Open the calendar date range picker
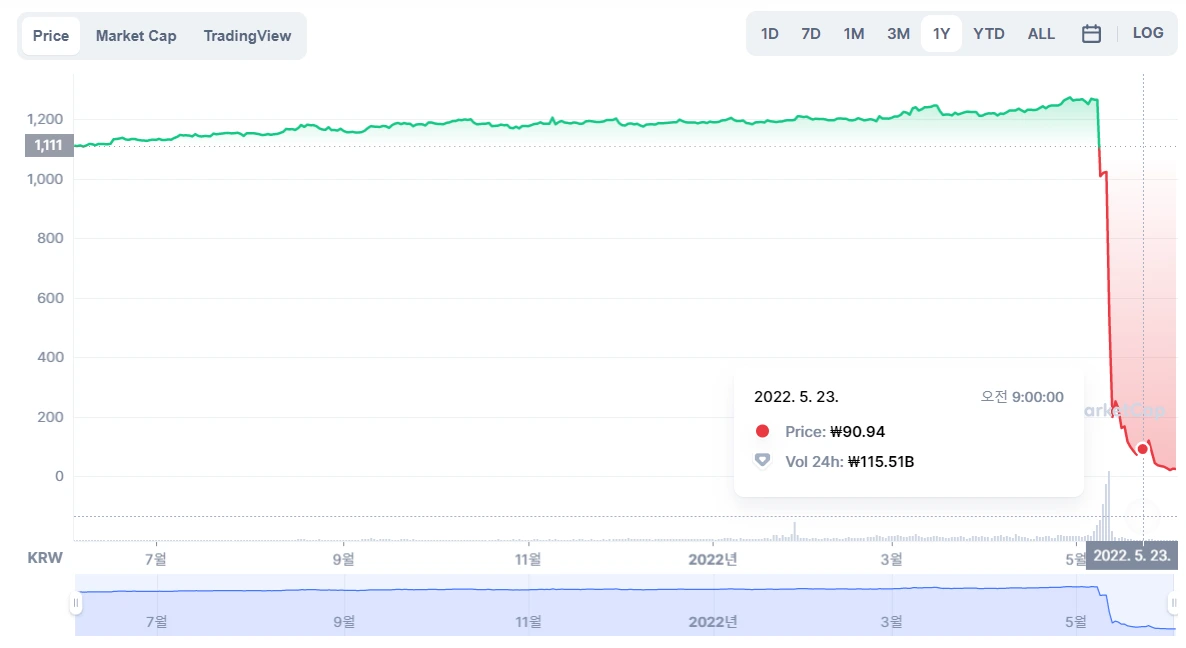 (x=1091, y=34)
